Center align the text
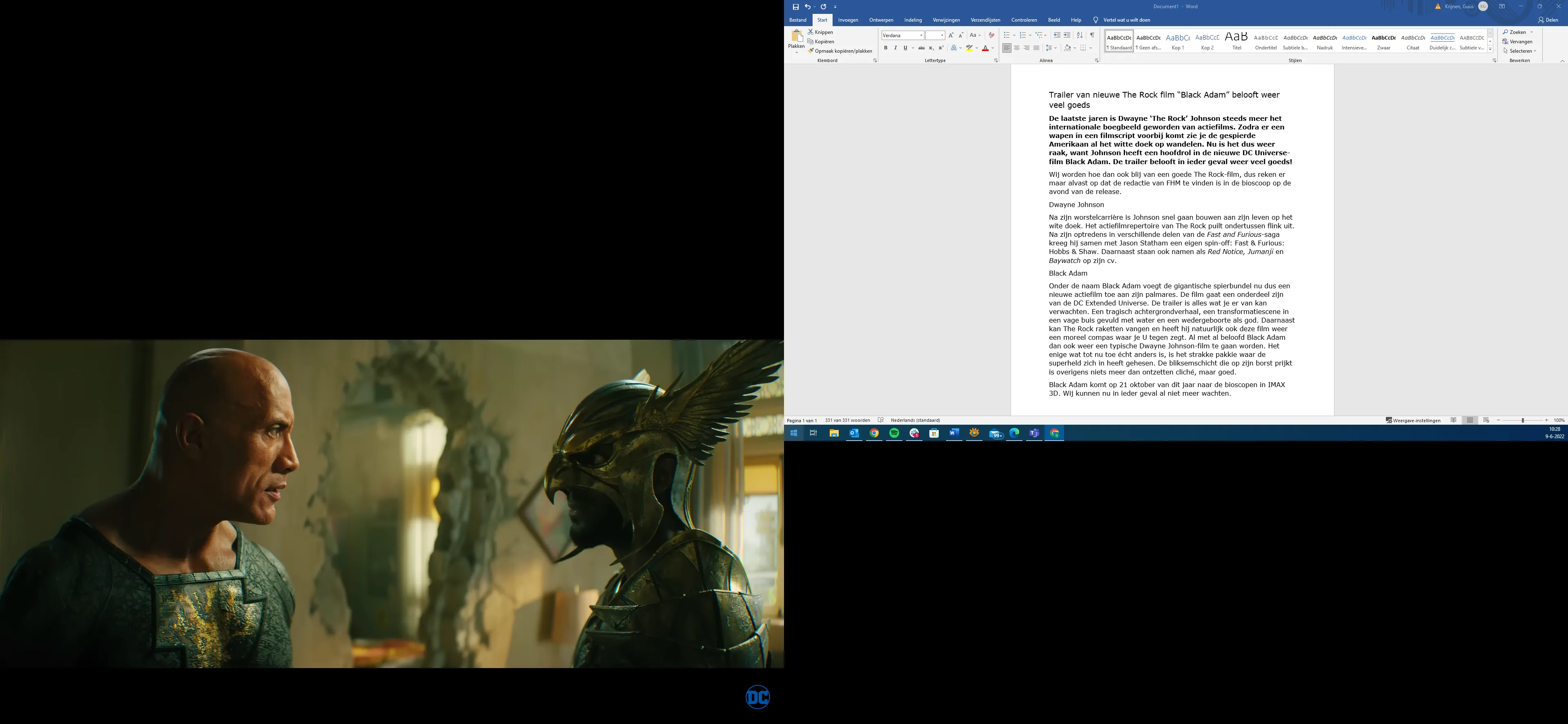Viewport: 1568px width, 724px height. point(1016,48)
